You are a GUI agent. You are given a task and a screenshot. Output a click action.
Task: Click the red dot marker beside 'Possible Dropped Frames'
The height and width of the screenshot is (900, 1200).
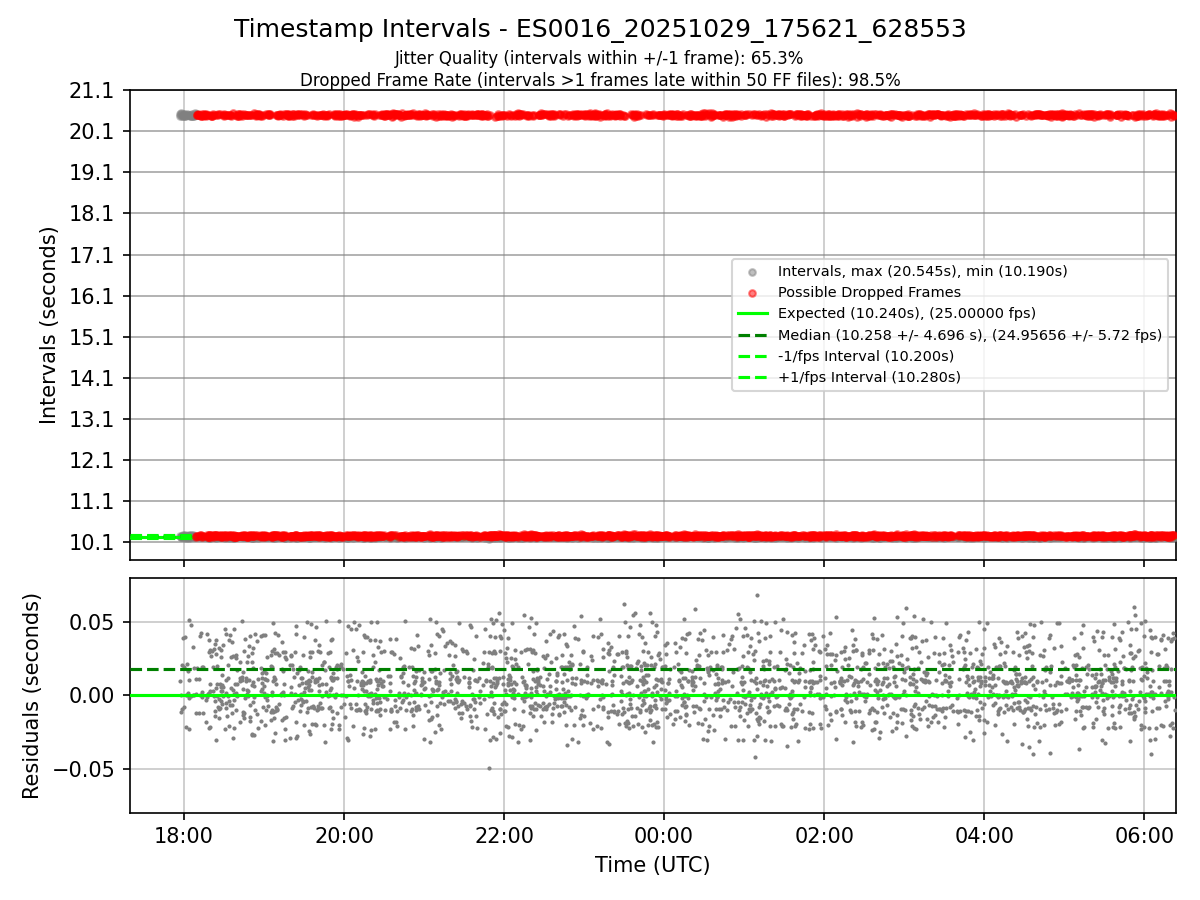pos(753,293)
